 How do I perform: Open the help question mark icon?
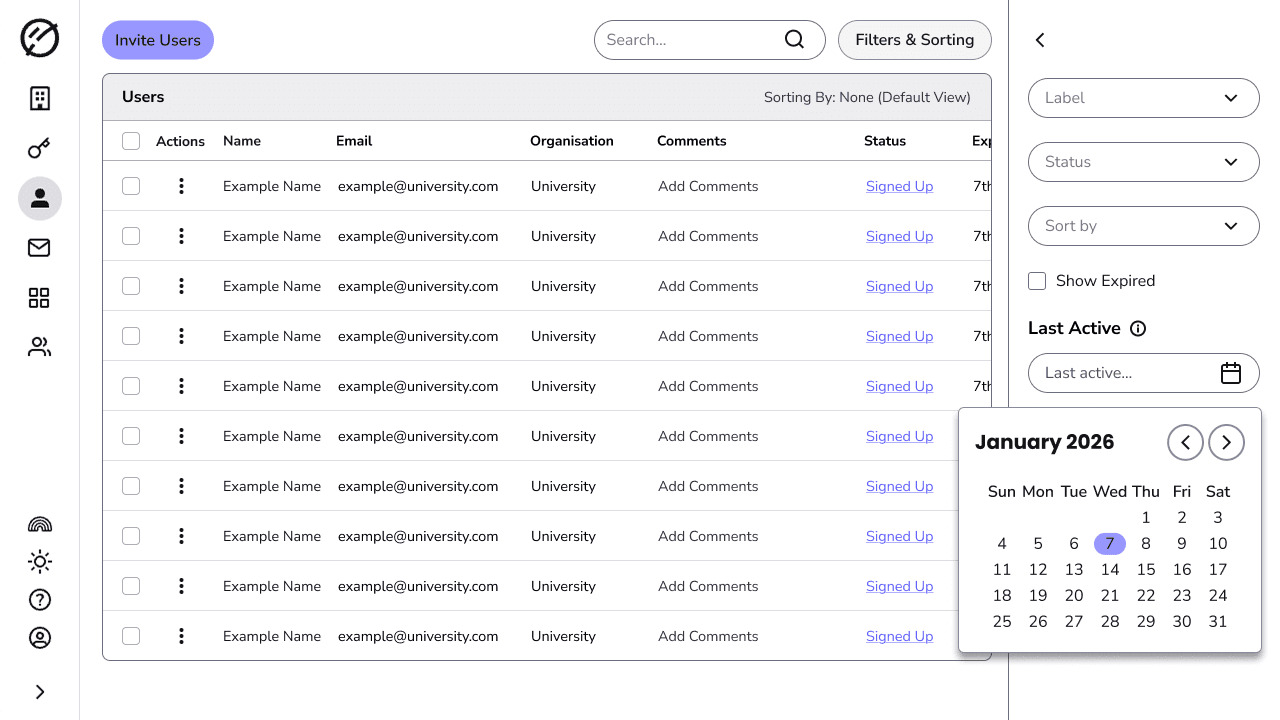(x=40, y=600)
